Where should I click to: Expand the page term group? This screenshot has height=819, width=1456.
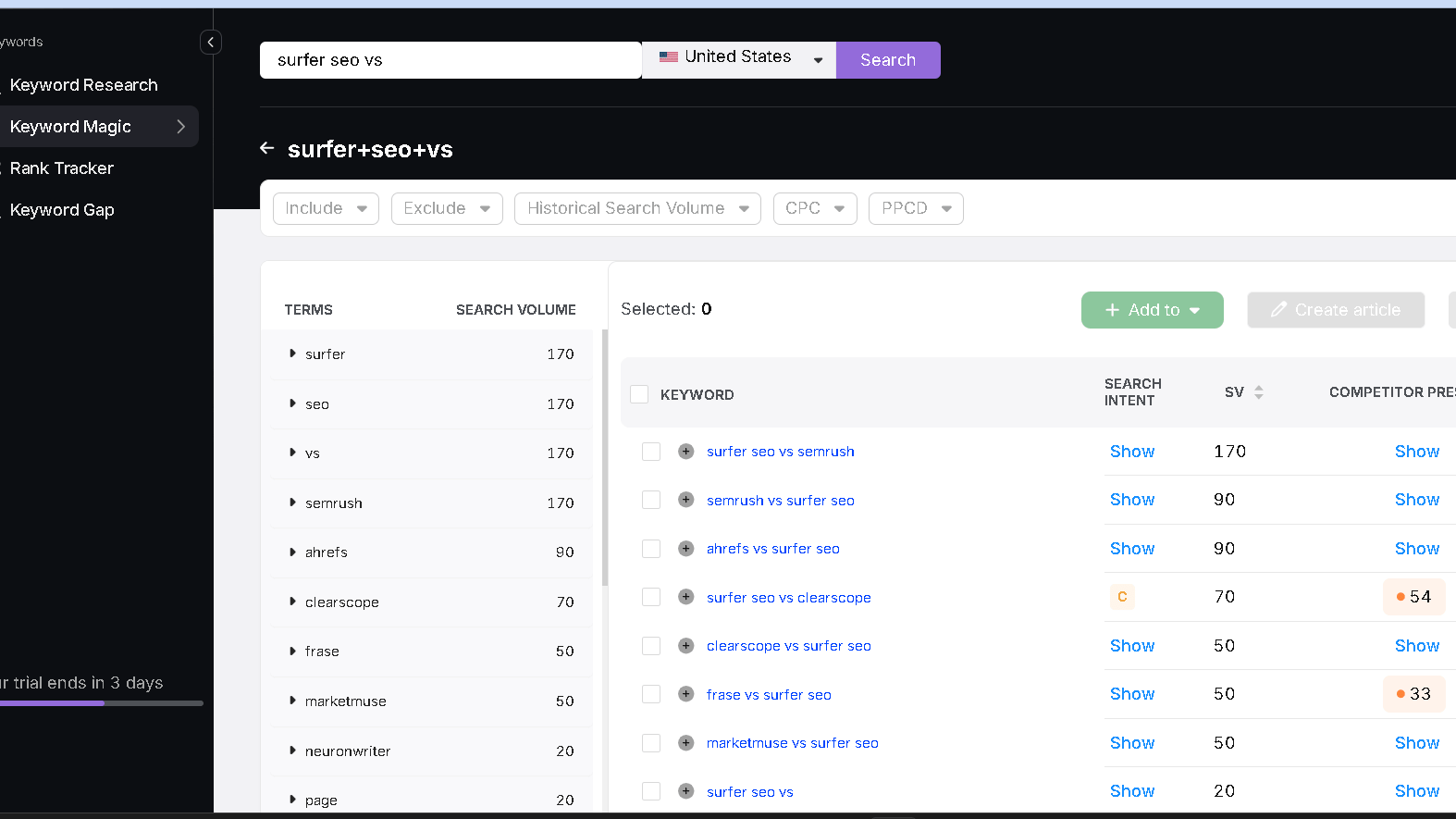click(x=292, y=800)
